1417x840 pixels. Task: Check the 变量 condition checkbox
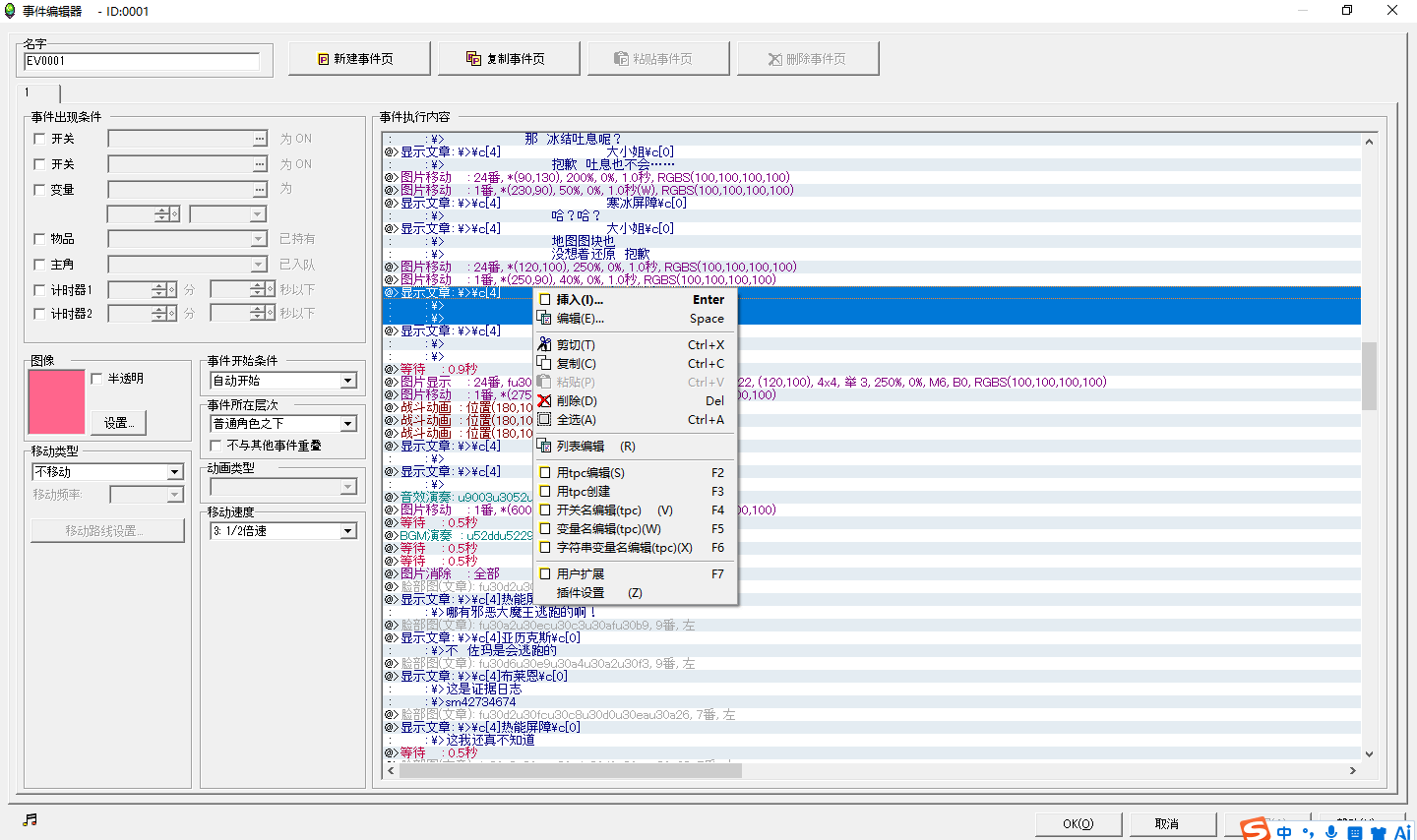pos(40,190)
